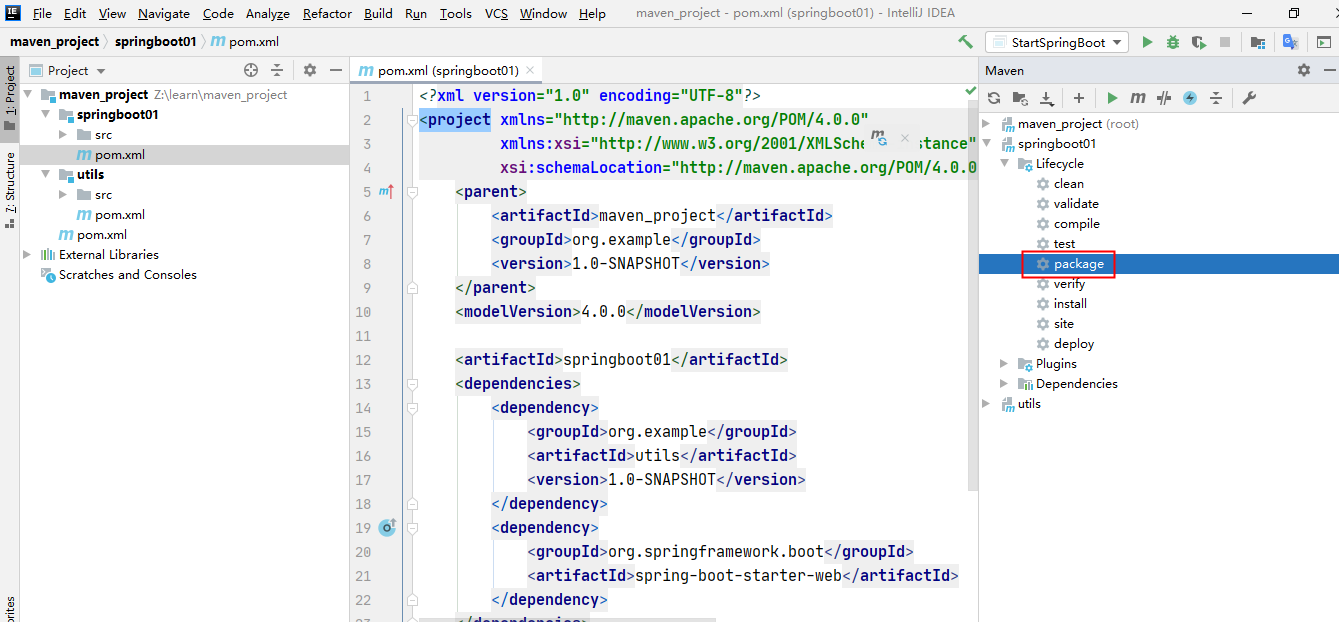Collapse all in the Project panel
The height and width of the screenshot is (622, 1339).
coord(277,70)
